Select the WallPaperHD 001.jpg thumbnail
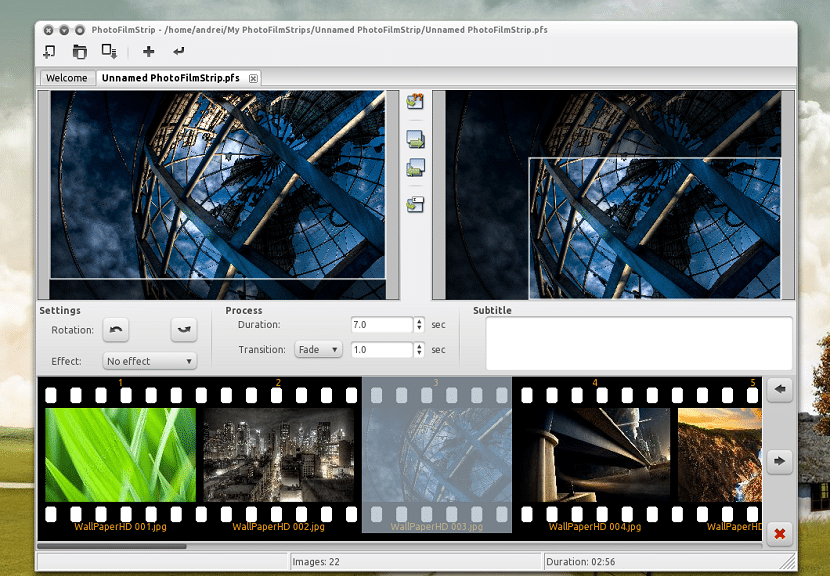 click(120, 455)
